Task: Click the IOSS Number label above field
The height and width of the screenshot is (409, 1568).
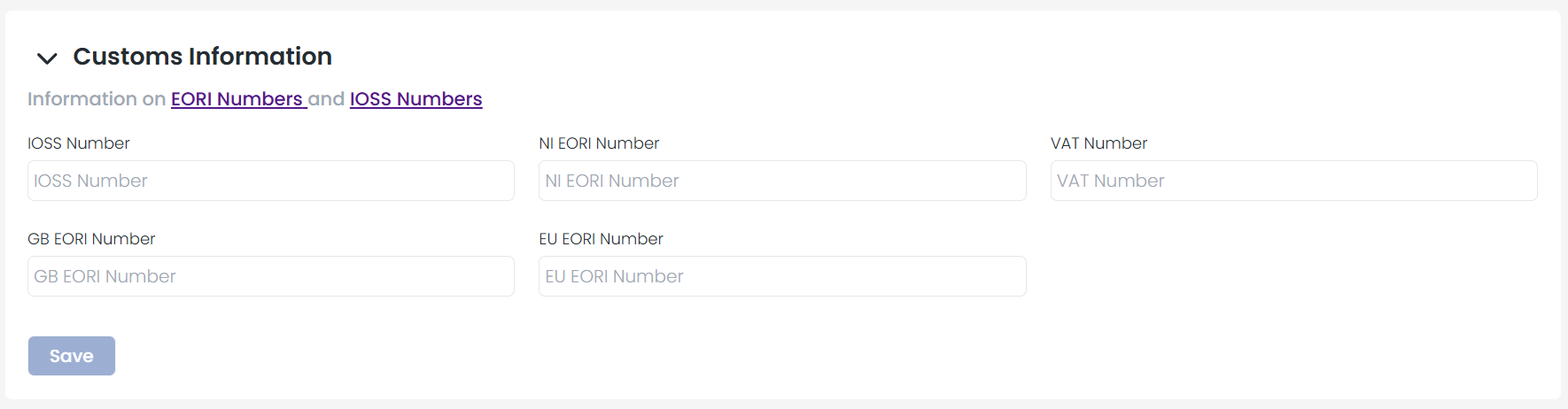Action: tap(79, 143)
